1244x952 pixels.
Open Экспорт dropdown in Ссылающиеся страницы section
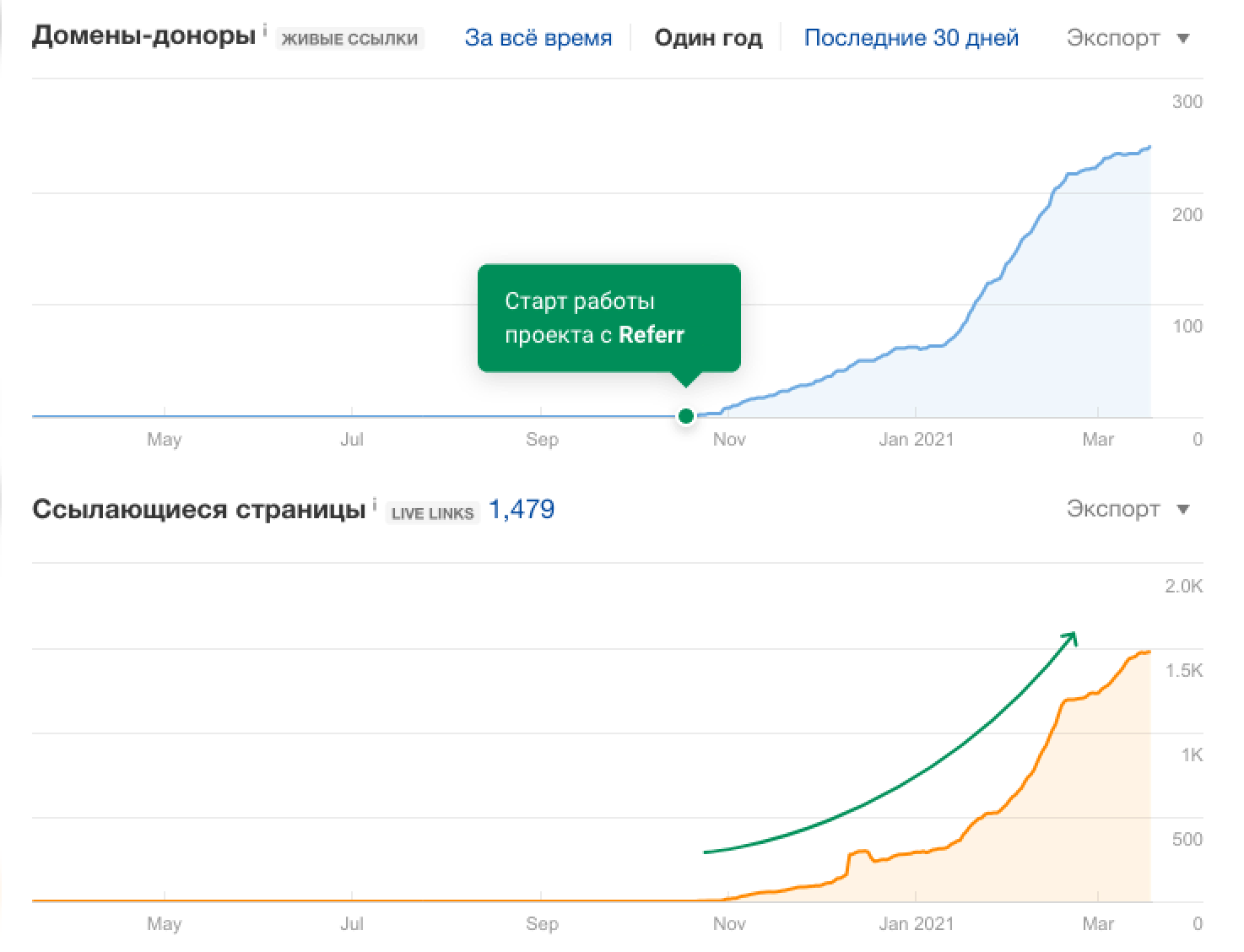[x=1128, y=509]
